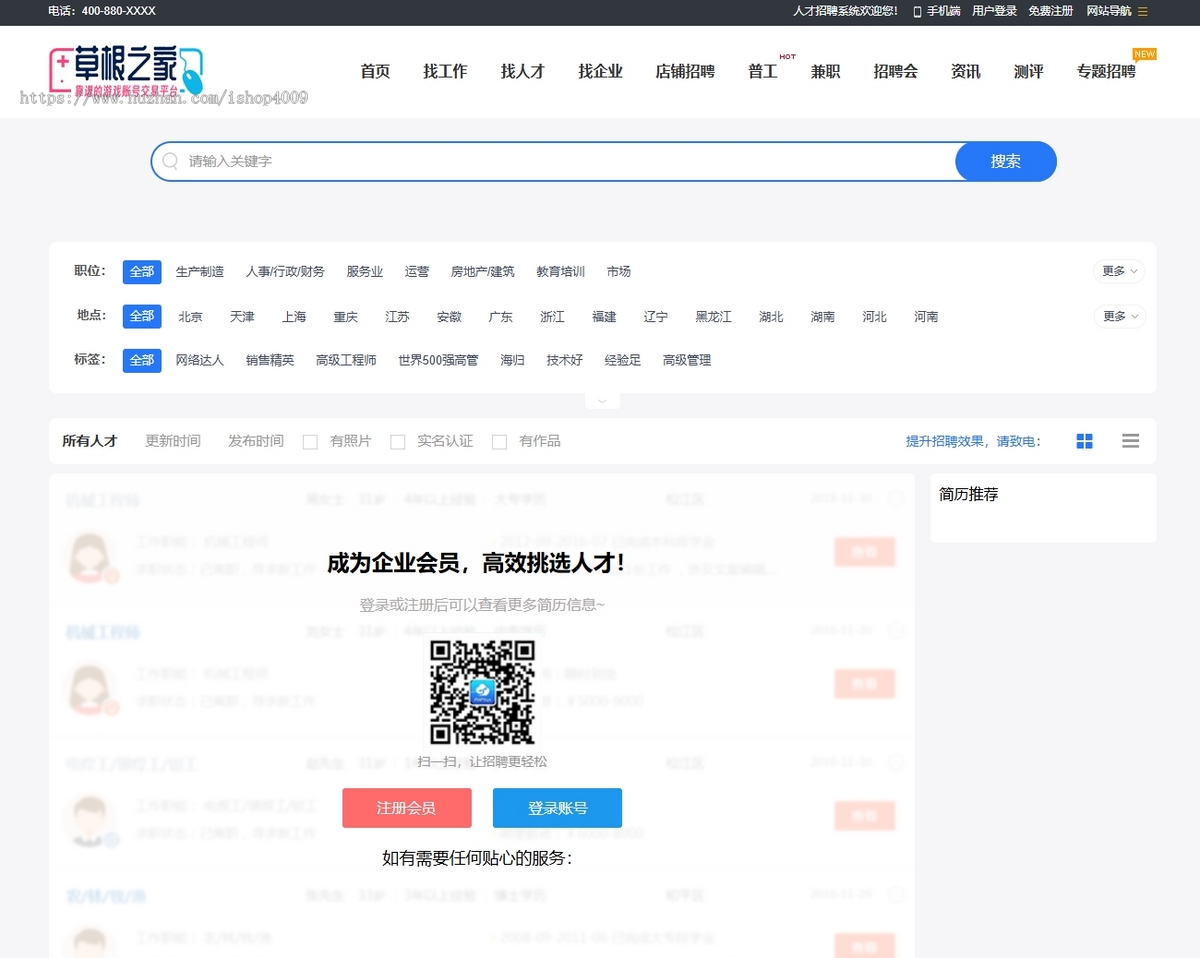Tick the 实名认证 checkbox
Viewport: 1200px width, 958px height.
[x=397, y=442]
